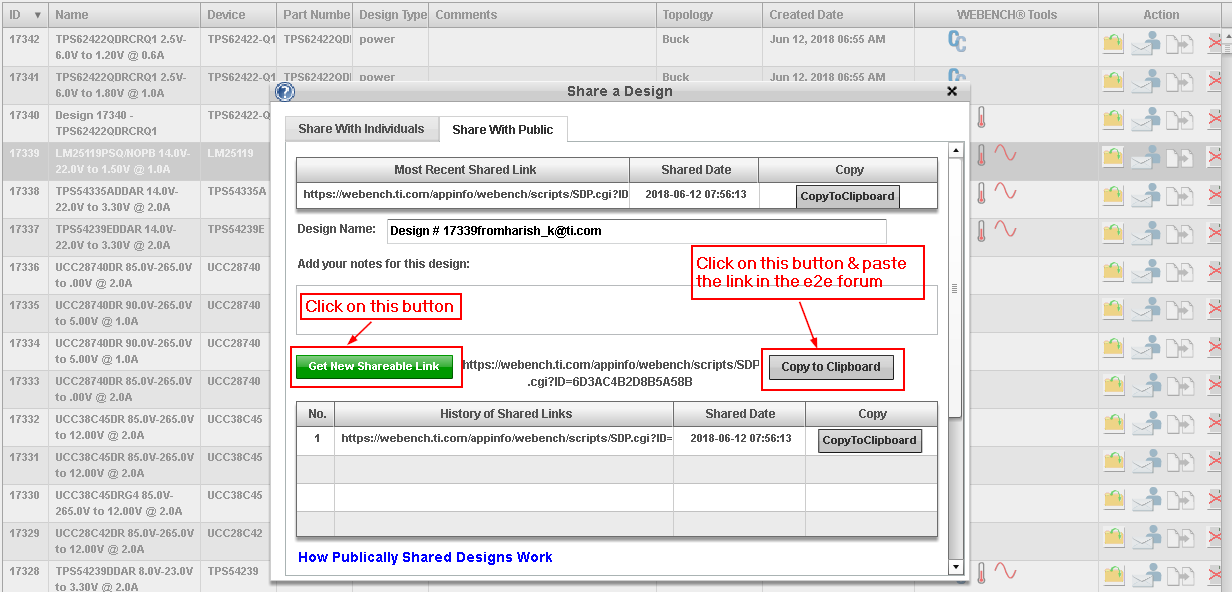Share design 17341 via the envelope-person icon

click(1146, 82)
